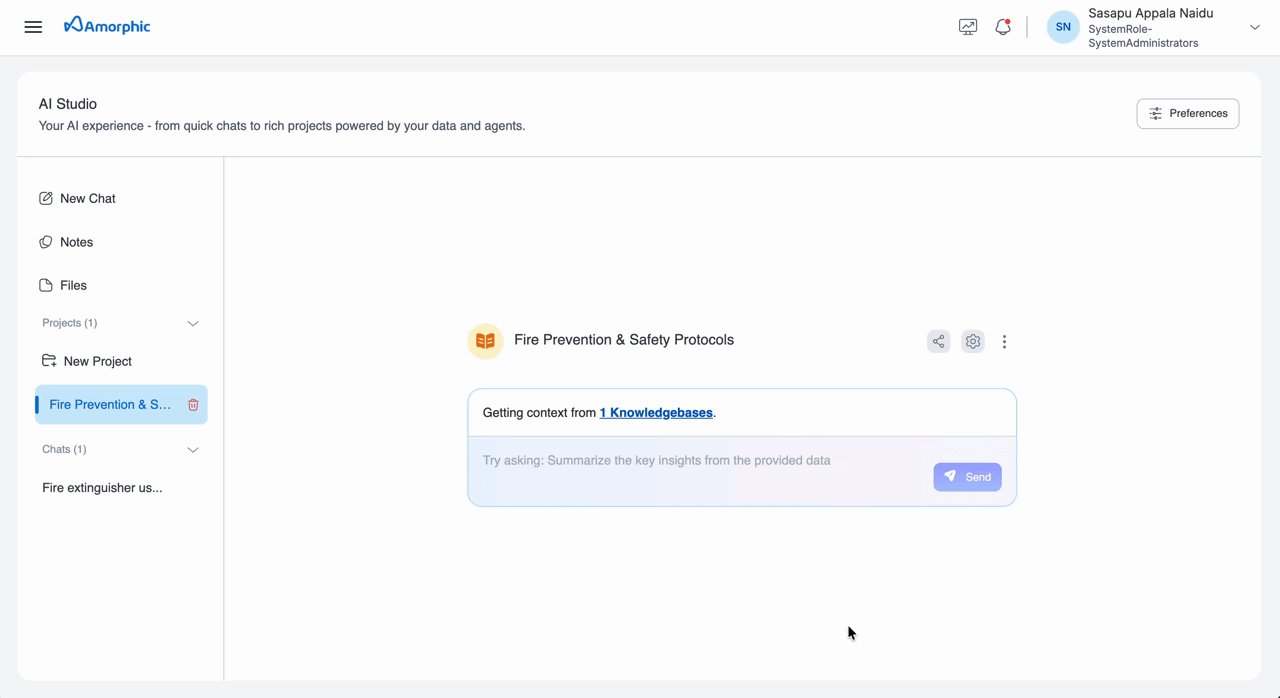
Task: Collapse the Chats (1) section
Action: pos(192,449)
